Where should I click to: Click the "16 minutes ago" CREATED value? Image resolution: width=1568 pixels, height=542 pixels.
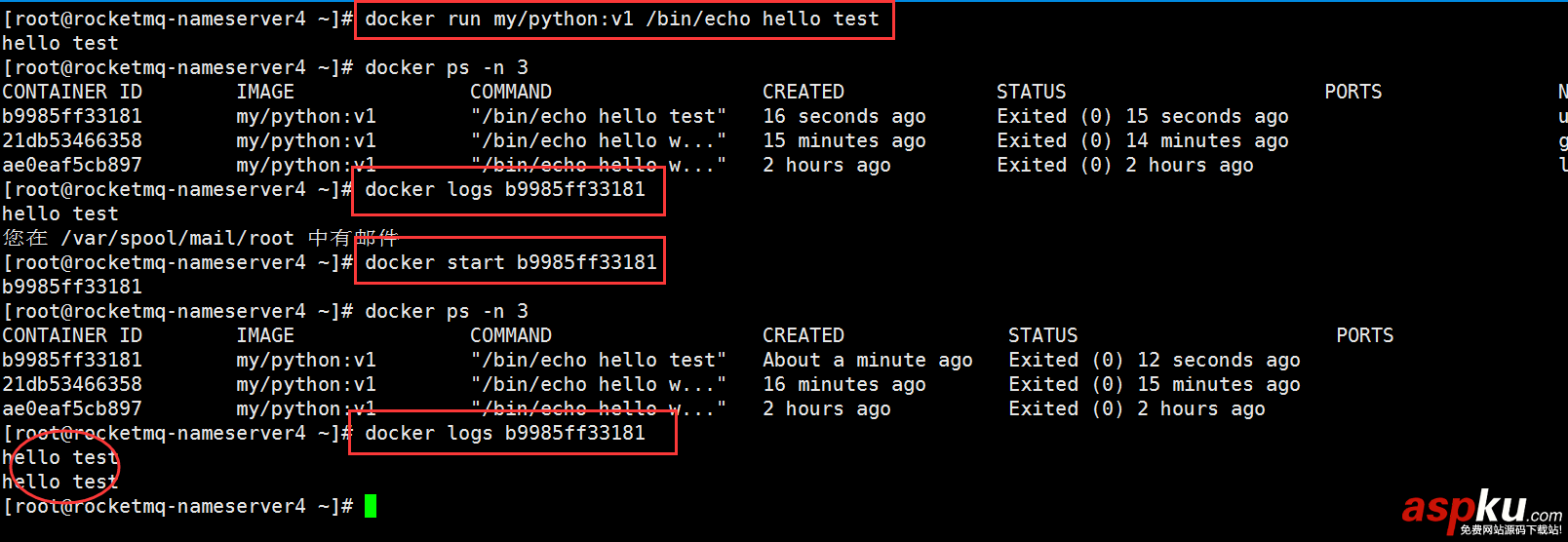click(843, 384)
